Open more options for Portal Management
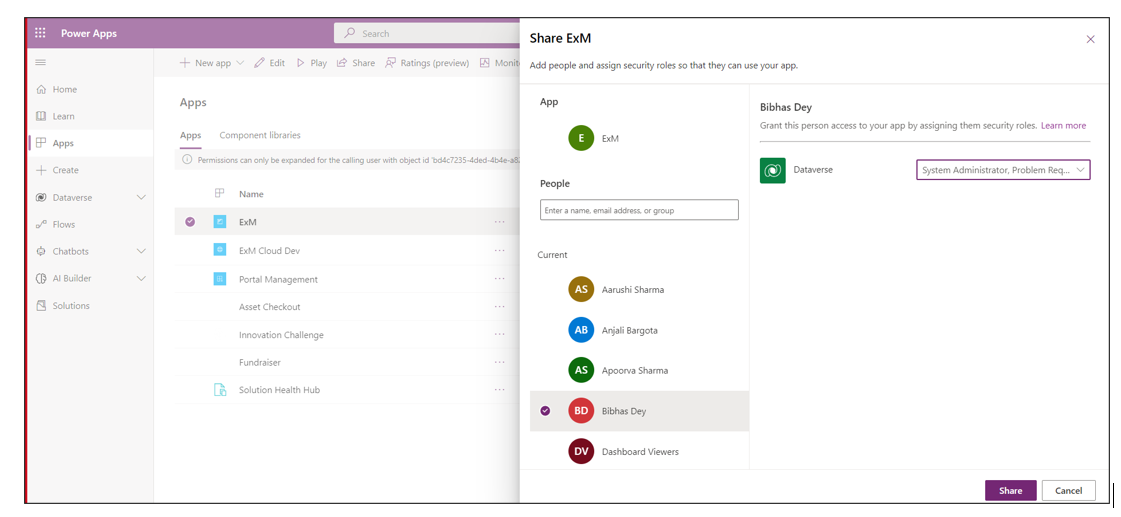1121x517 pixels. click(x=499, y=279)
